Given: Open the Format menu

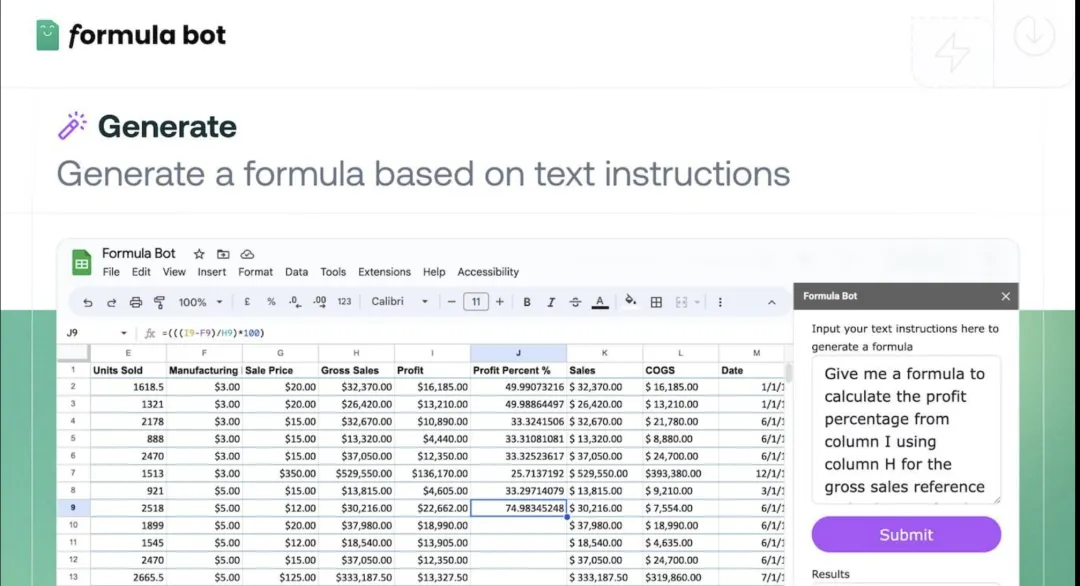Looking at the screenshot, I should (x=256, y=272).
